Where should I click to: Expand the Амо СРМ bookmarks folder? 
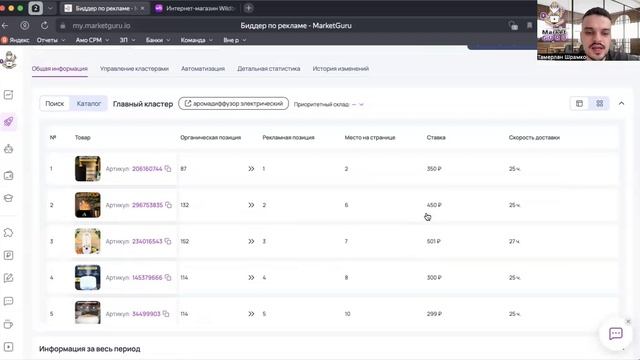tap(92, 40)
